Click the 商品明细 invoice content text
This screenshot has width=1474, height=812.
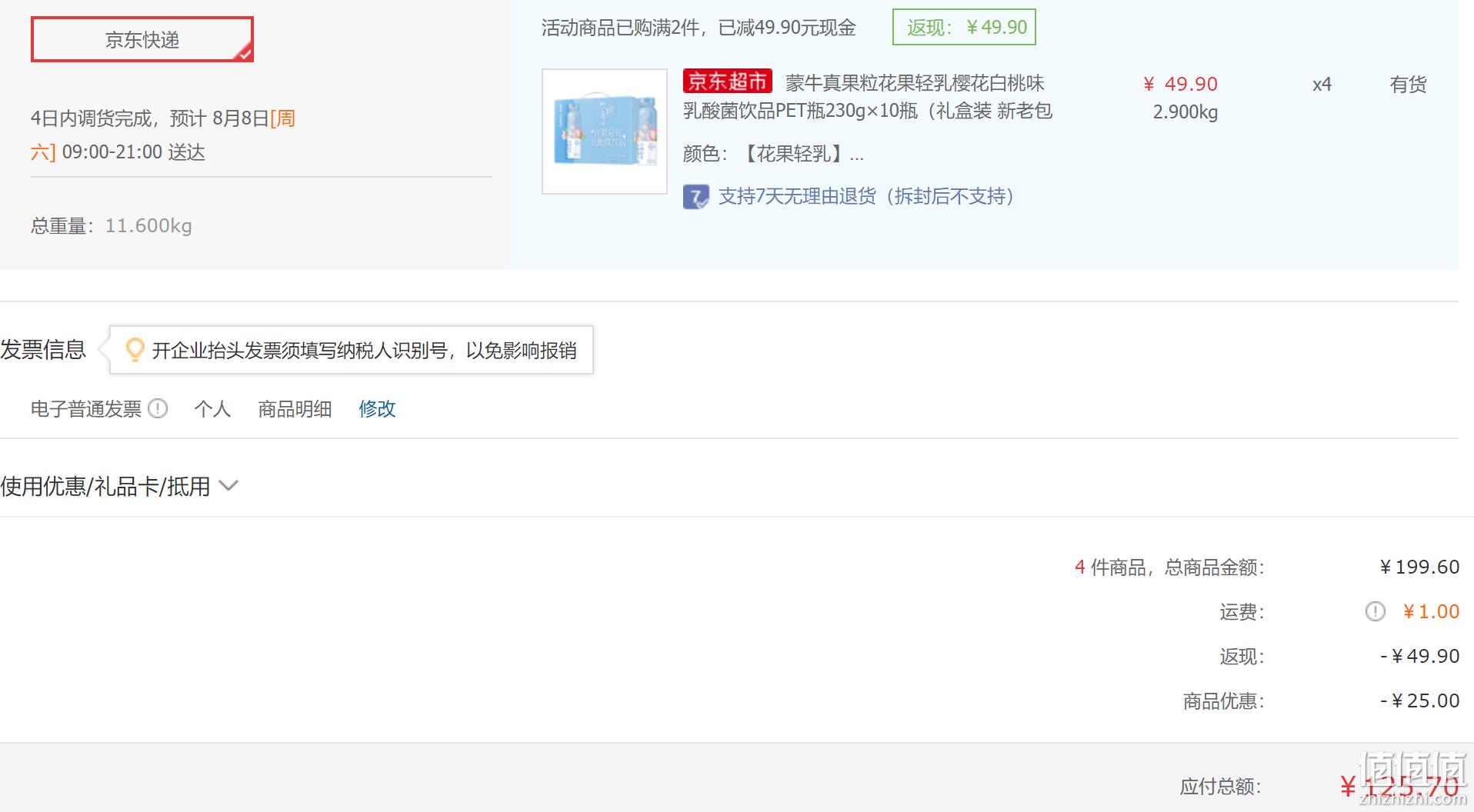coord(295,408)
